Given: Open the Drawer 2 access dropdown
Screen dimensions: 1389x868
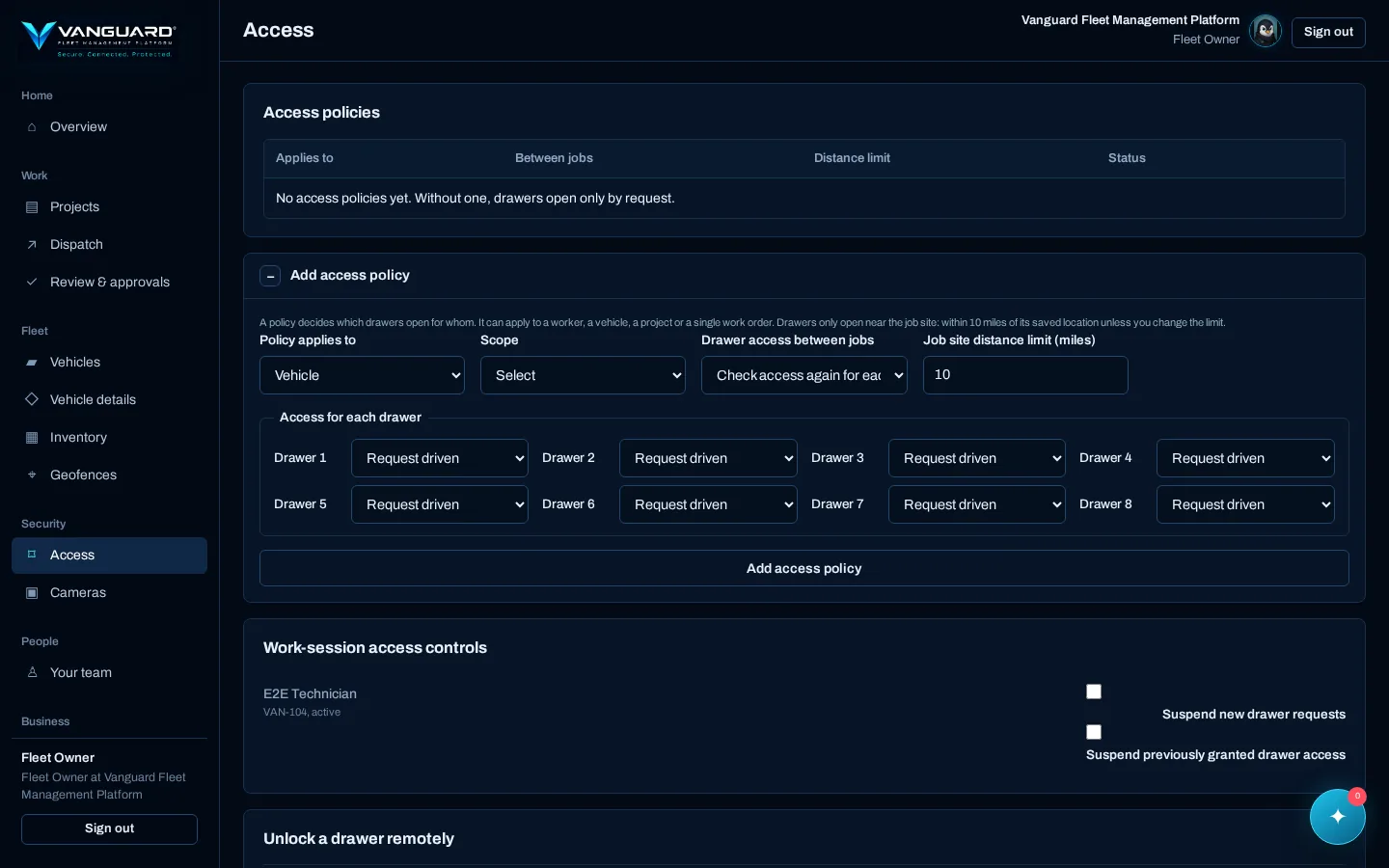Looking at the screenshot, I should (708, 458).
